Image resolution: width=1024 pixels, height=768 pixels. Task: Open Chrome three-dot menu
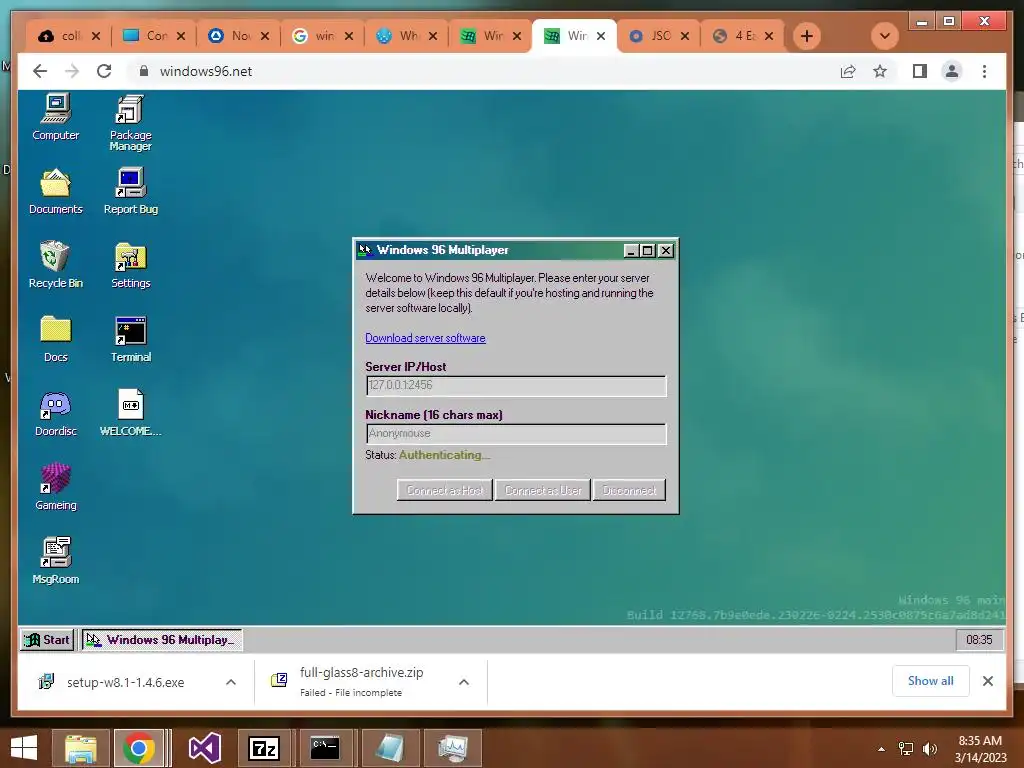984,71
